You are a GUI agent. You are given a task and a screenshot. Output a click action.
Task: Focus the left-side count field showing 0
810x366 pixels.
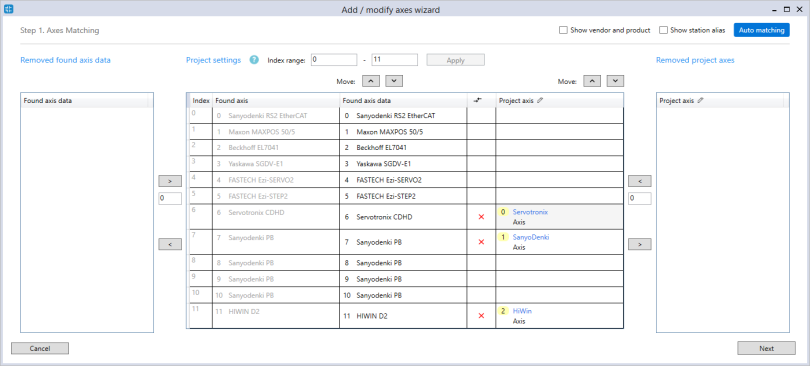tap(170, 198)
